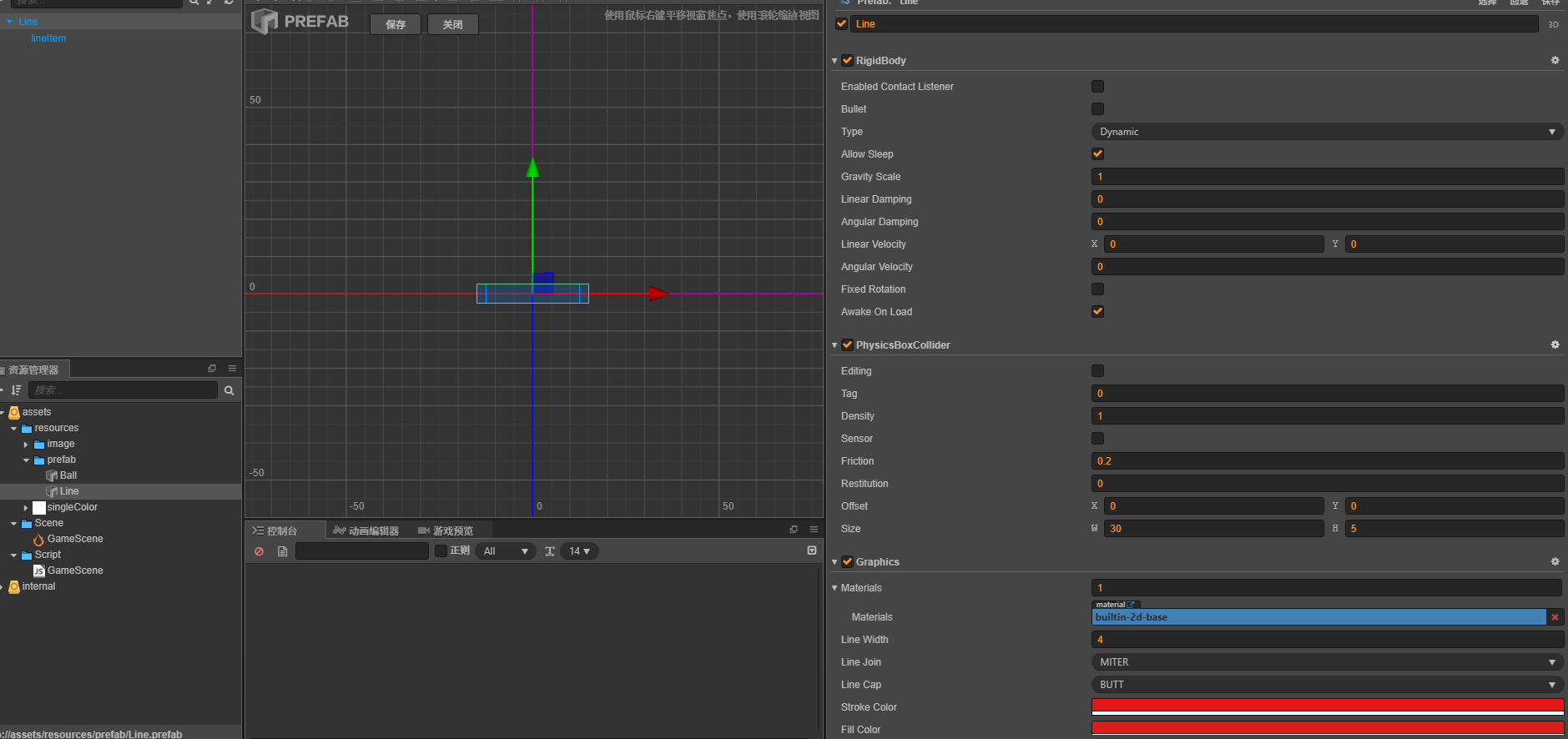The width and height of the screenshot is (1568, 739).
Task: Open the console log file icon
Action: (x=283, y=551)
